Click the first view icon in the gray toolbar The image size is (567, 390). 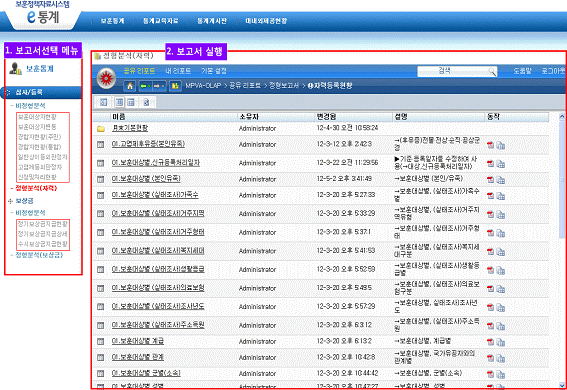(103, 103)
